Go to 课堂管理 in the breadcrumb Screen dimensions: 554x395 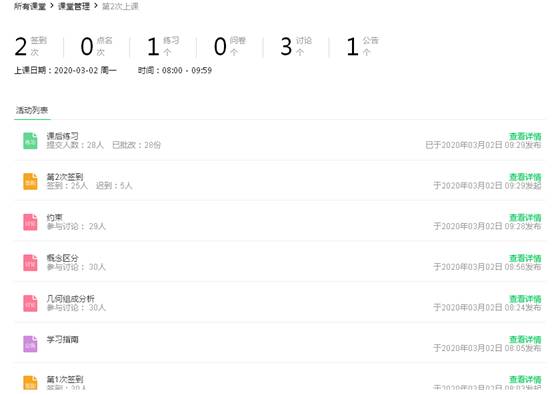pyautogui.click(x=73, y=6)
